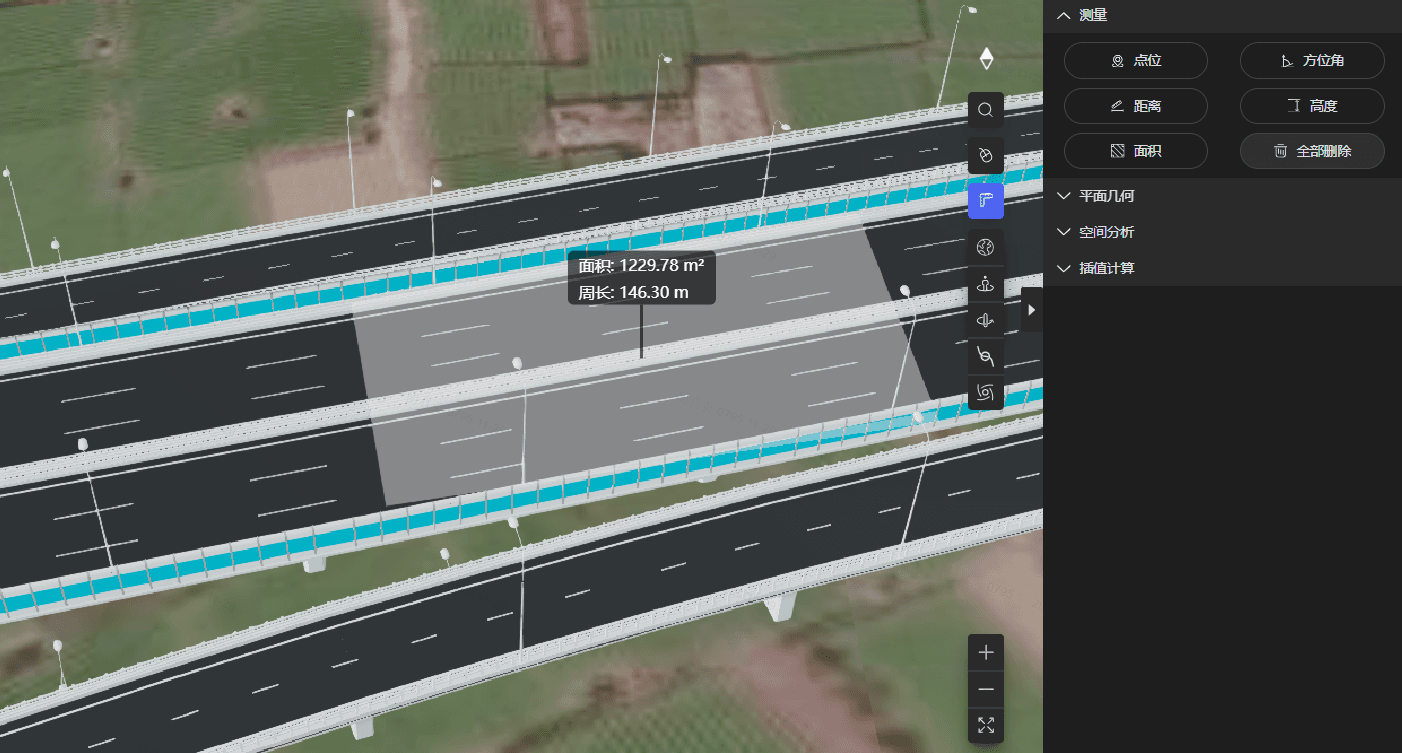1402x753 pixels.
Task: Click the area measurement result label
Action: 641,278
